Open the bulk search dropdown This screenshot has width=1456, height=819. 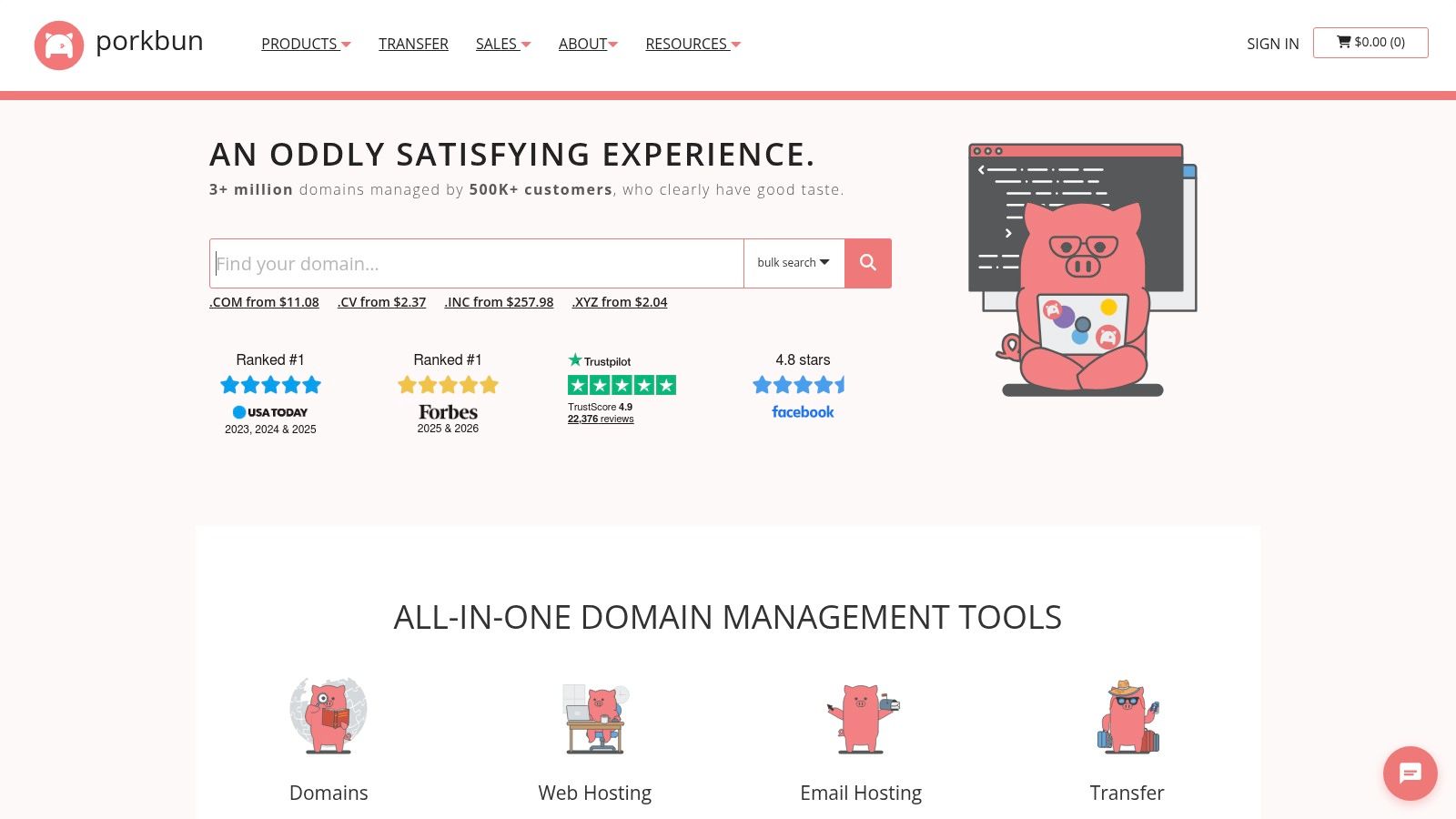pos(793,263)
